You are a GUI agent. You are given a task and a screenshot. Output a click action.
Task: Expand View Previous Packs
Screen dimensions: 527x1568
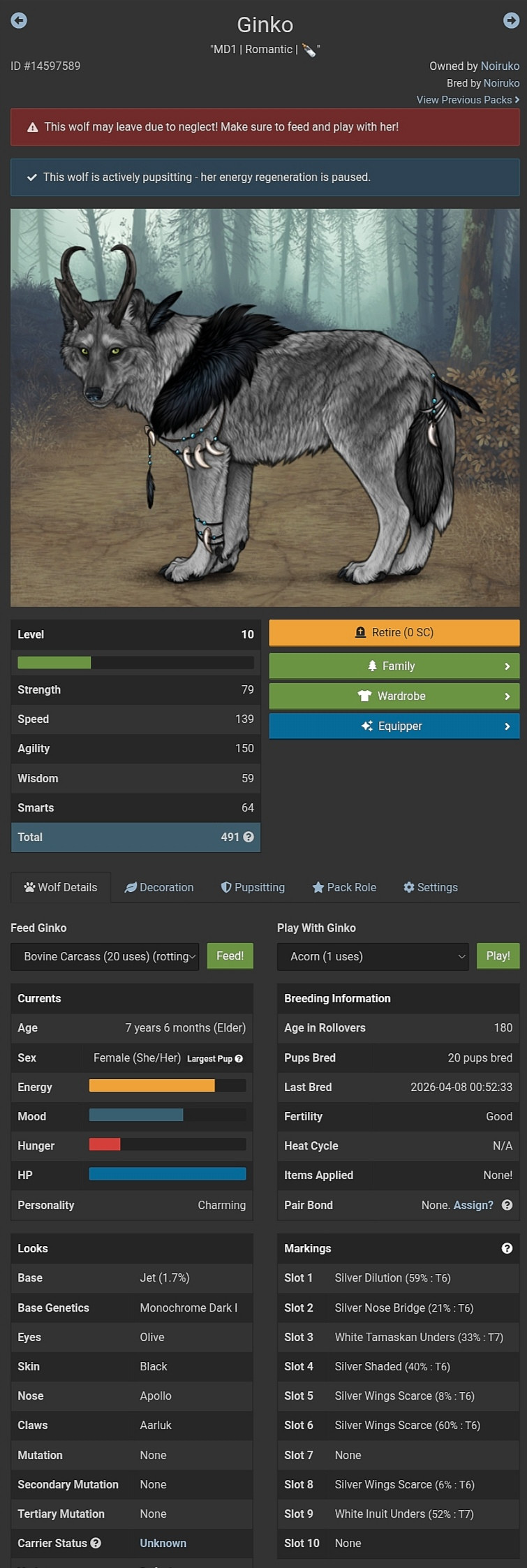click(x=468, y=100)
